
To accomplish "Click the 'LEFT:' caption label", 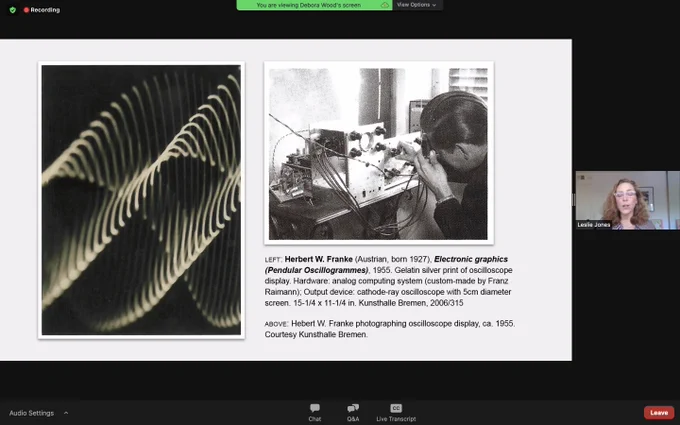I will [273, 260].
